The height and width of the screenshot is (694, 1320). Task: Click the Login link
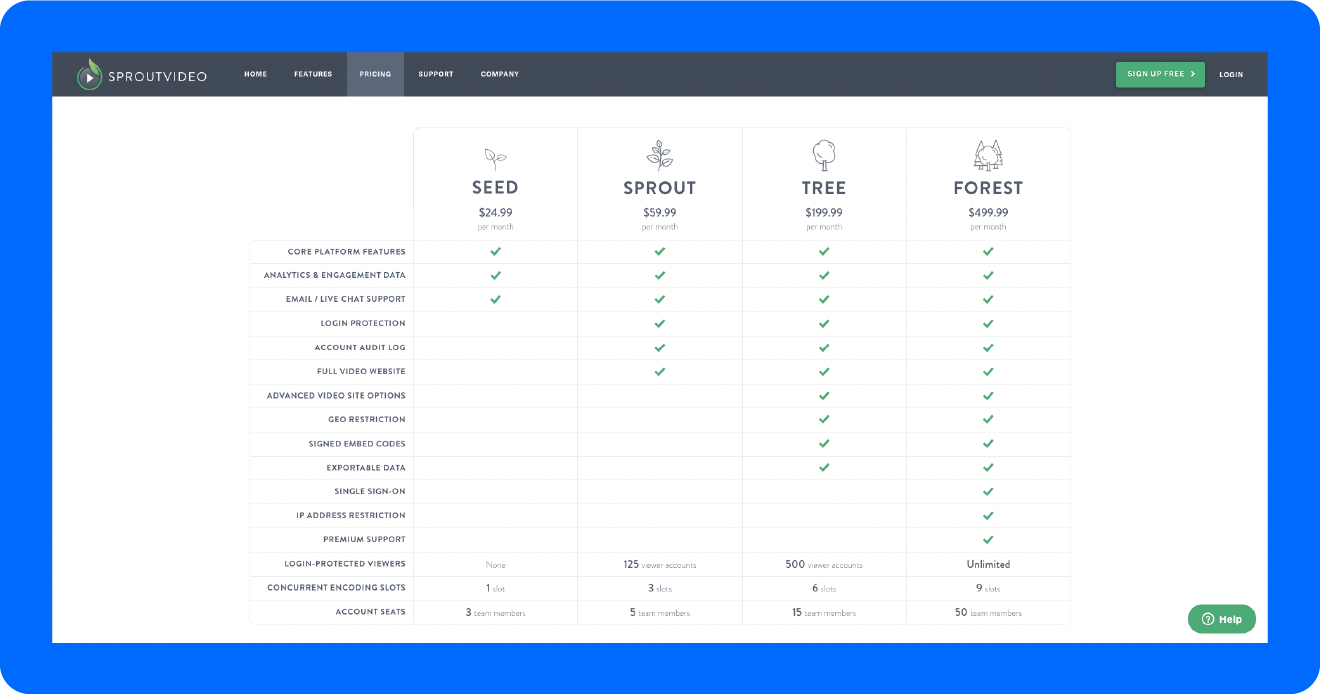click(1231, 74)
